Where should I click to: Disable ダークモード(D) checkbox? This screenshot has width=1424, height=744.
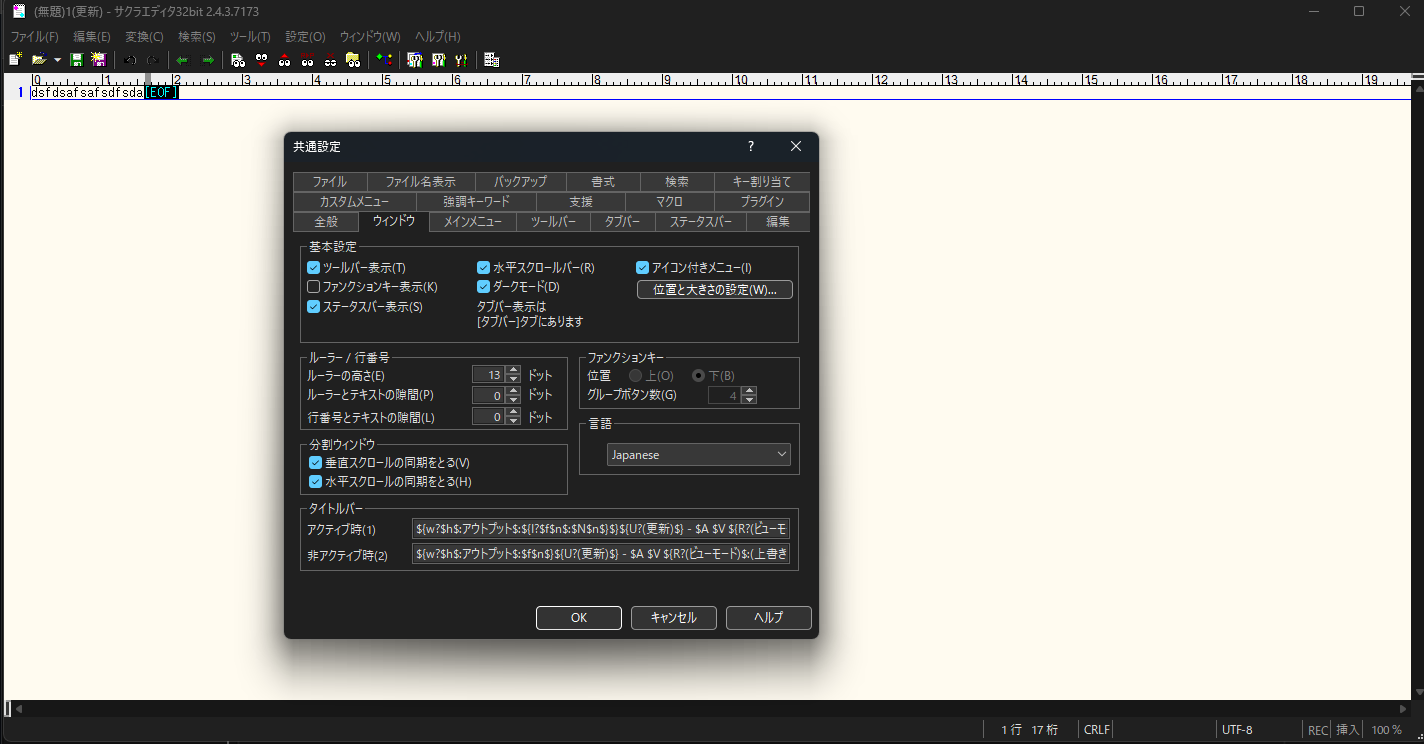point(484,287)
